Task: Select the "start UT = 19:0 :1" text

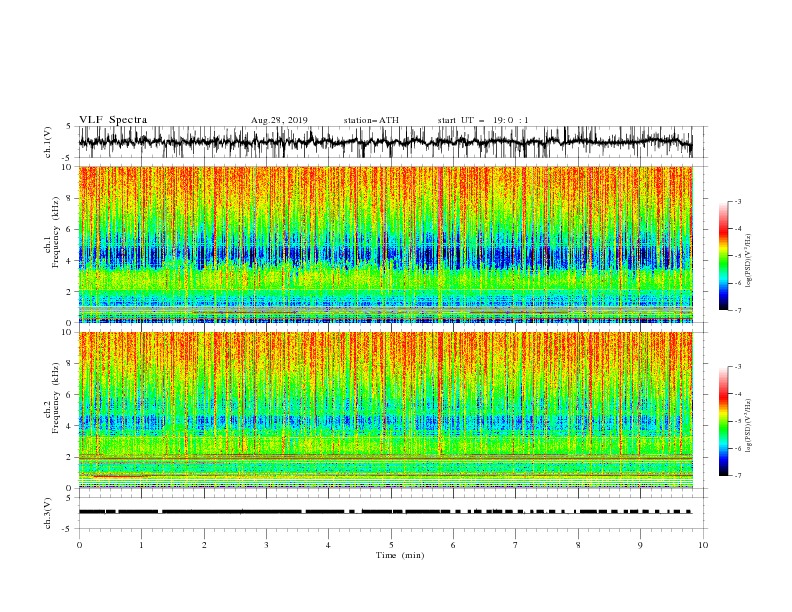Action: [x=483, y=120]
